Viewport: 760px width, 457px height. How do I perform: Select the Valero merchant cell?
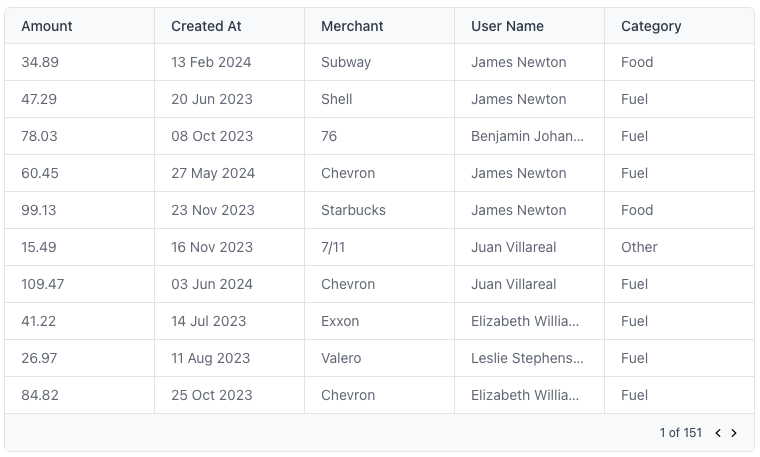[380, 358]
